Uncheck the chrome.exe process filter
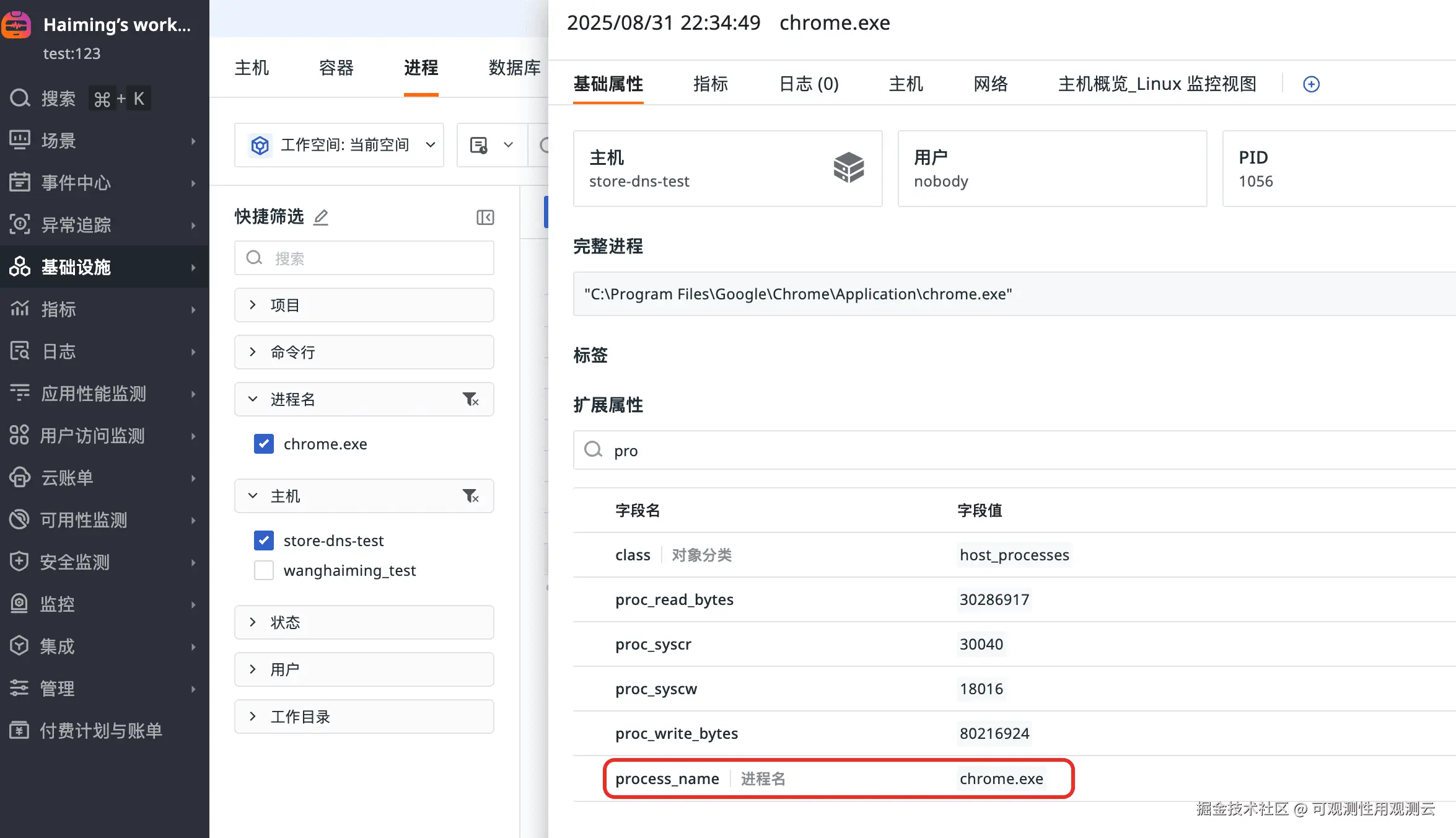The width and height of the screenshot is (1456, 838). 264,444
